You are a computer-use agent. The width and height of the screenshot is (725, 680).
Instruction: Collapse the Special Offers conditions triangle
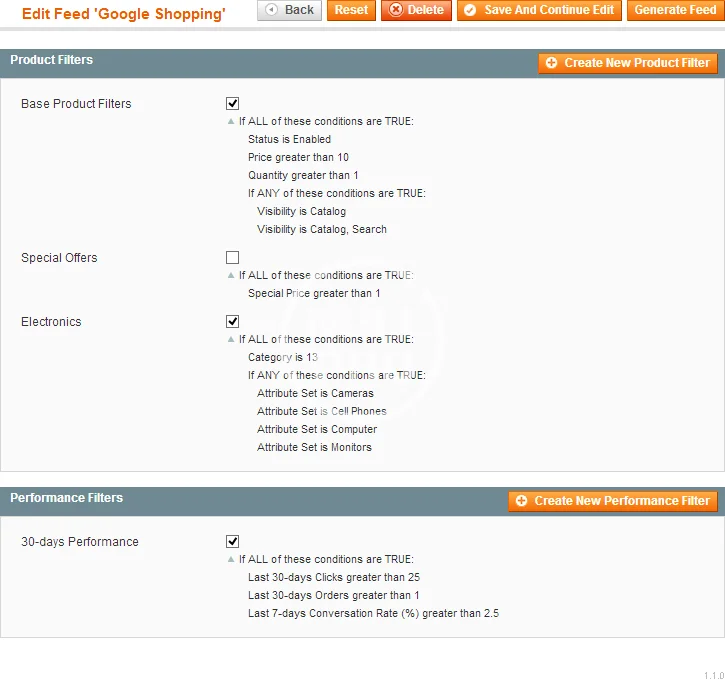click(x=232, y=276)
